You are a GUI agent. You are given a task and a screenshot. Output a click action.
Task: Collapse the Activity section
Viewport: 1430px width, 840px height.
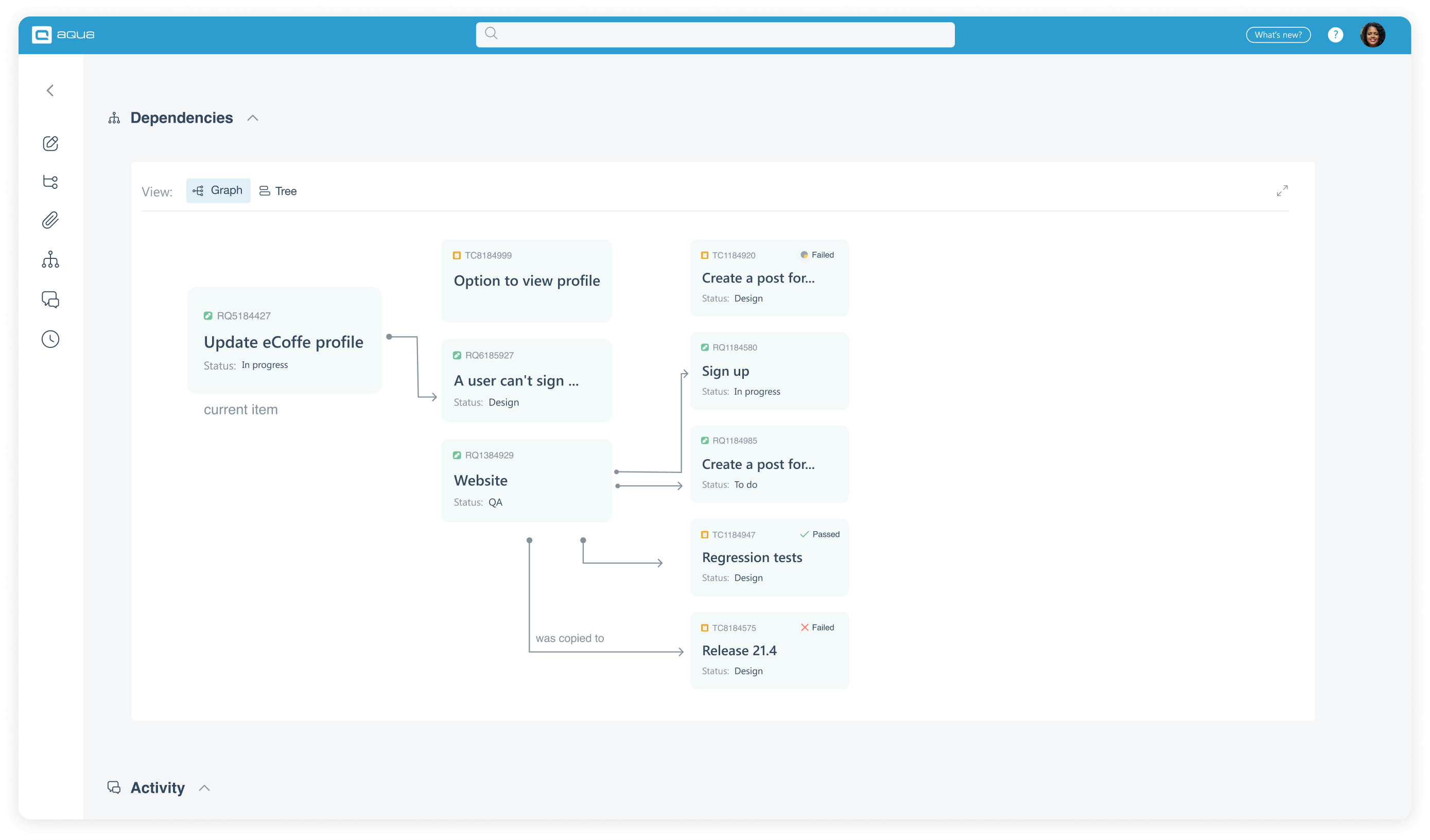pyautogui.click(x=205, y=788)
